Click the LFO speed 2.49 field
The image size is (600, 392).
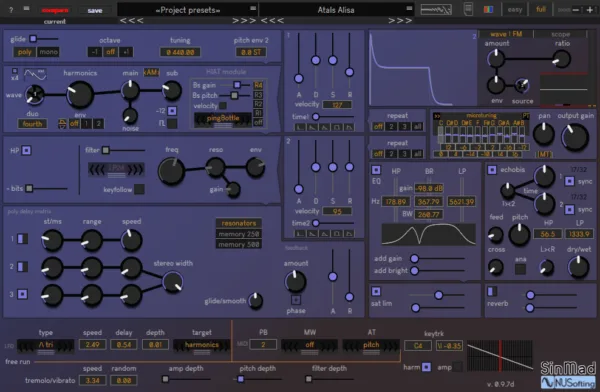(92, 345)
